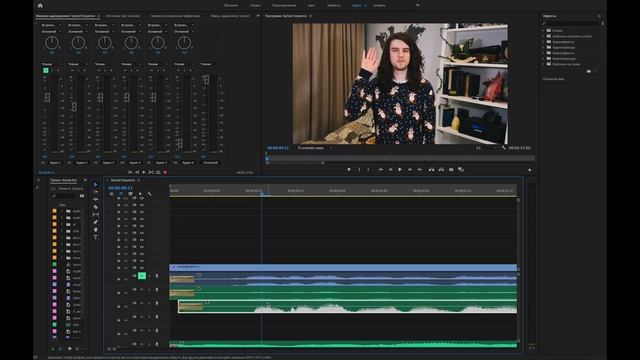640x360 pixels.
Task: Open Основной channel automation mode dropdown
Action: coord(210,64)
